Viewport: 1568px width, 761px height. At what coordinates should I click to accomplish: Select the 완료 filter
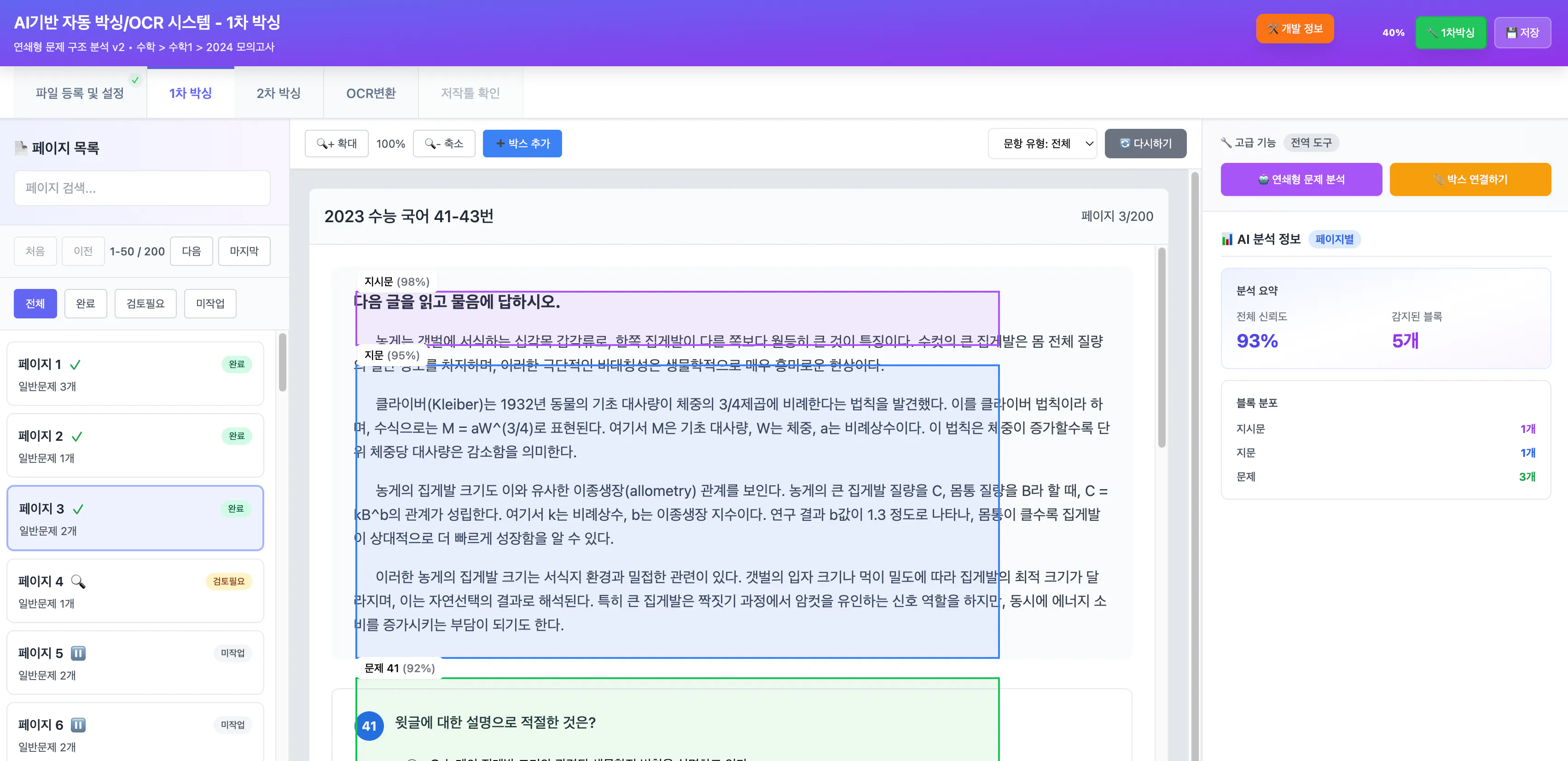click(85, 304)
